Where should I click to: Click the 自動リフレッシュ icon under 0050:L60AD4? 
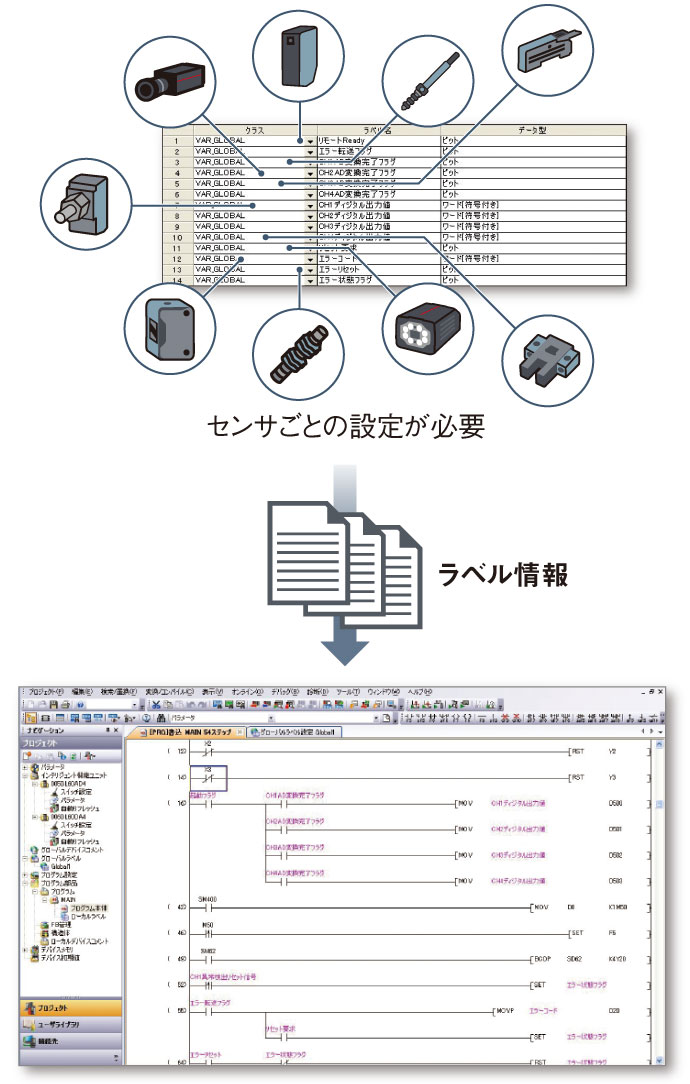pos(55,808)
